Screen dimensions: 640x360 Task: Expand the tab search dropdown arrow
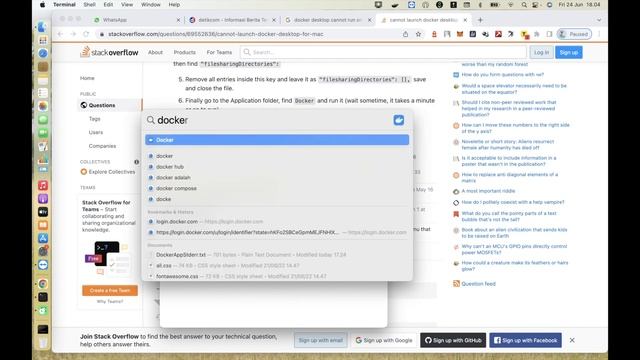(599, 20)
